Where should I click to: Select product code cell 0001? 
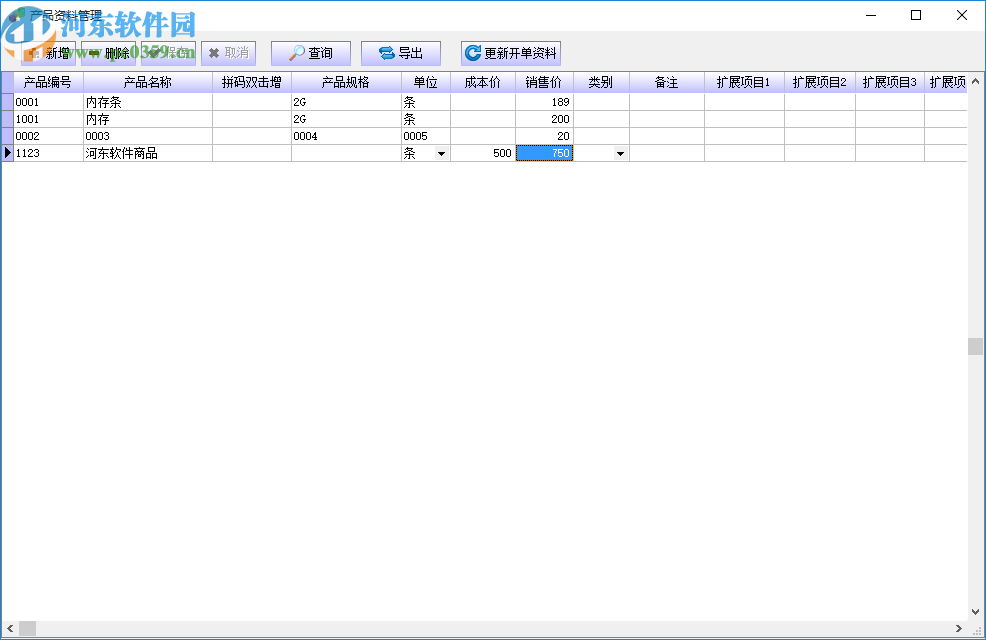pyautogui.click(x=48, y=102)
